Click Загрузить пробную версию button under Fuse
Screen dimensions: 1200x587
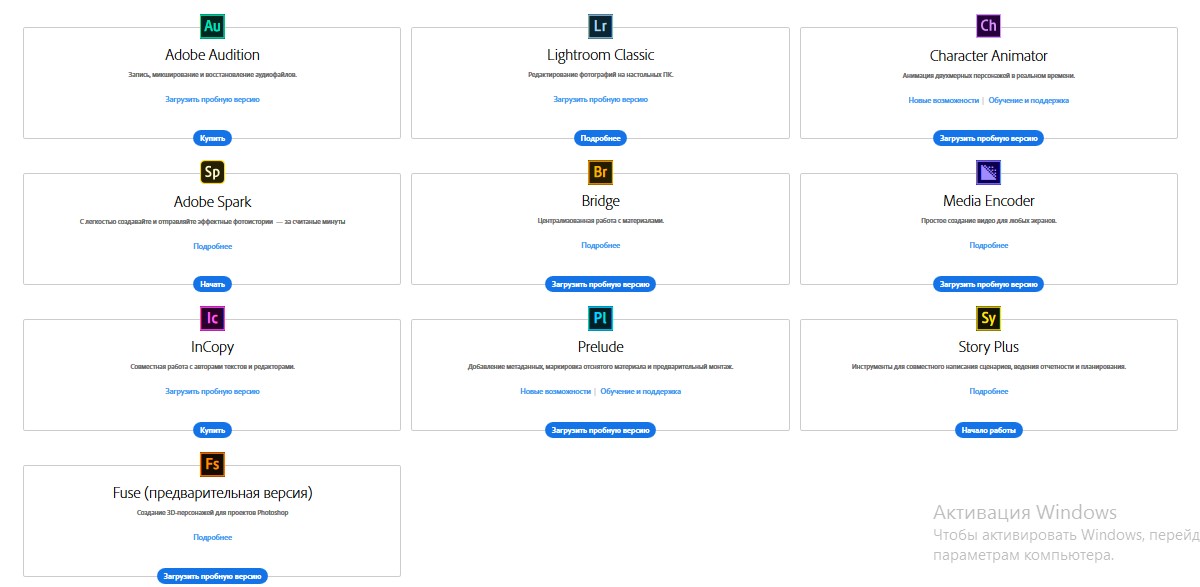pos(212,576)
